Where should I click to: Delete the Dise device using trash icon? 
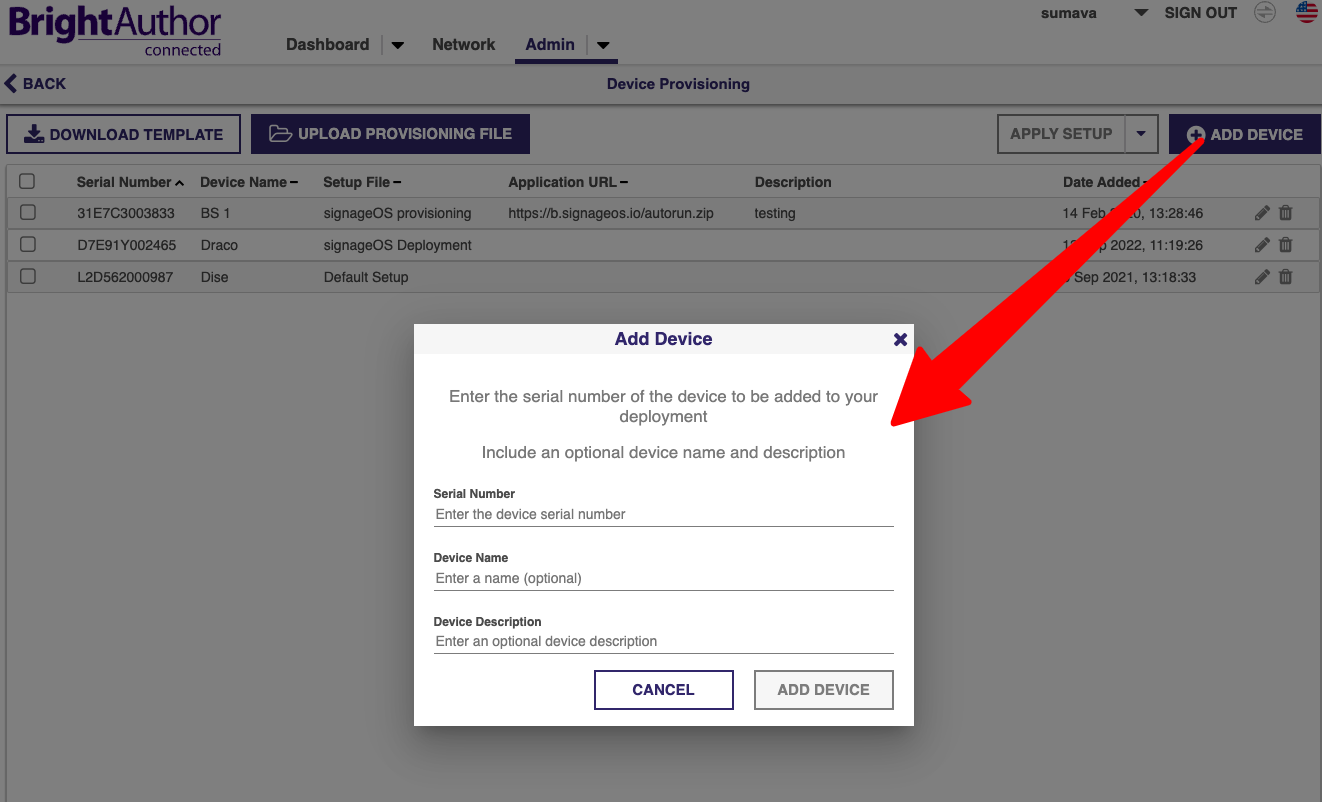click(x=1286, y=277)
